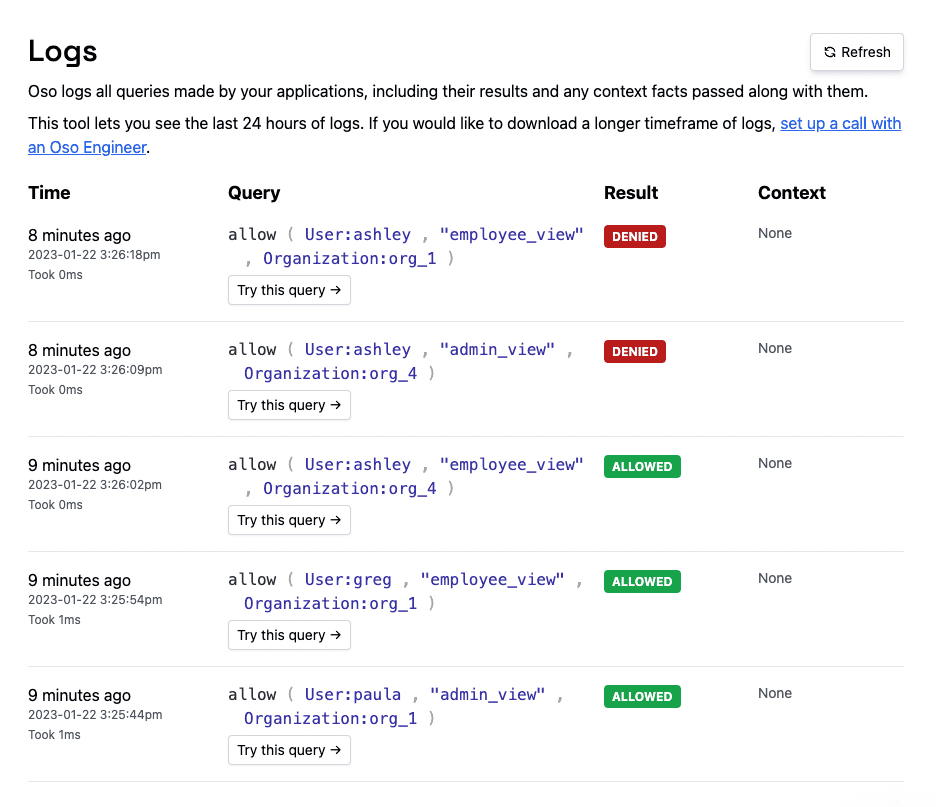Select the User:greg text in the query
The height and width of the screenshot is (807, 936).
pyautogui.click(x=348, y=580)
